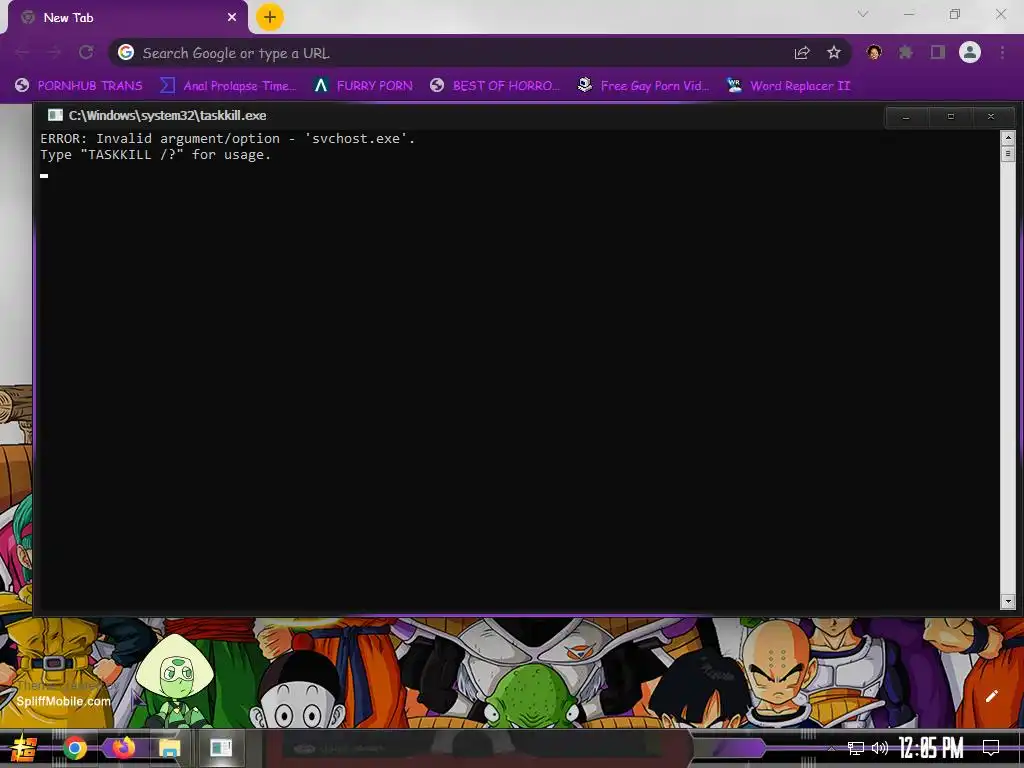The width and height of the screenshot is (1024, 768).
Task: Expand the hidden system tray icons chevron
Action: click(x=831, y=748)
